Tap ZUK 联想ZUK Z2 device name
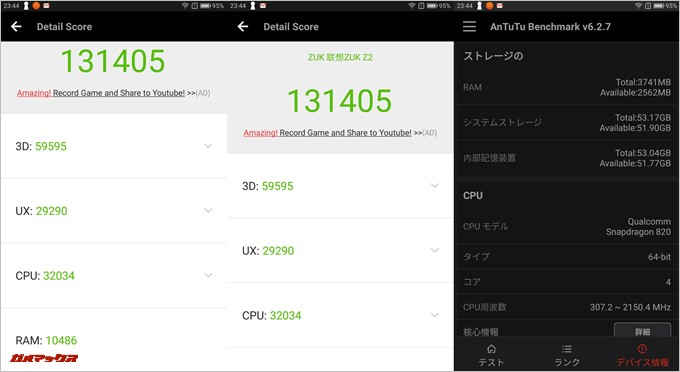This screenshot has width=680, height=372. (x=340, y=57)
